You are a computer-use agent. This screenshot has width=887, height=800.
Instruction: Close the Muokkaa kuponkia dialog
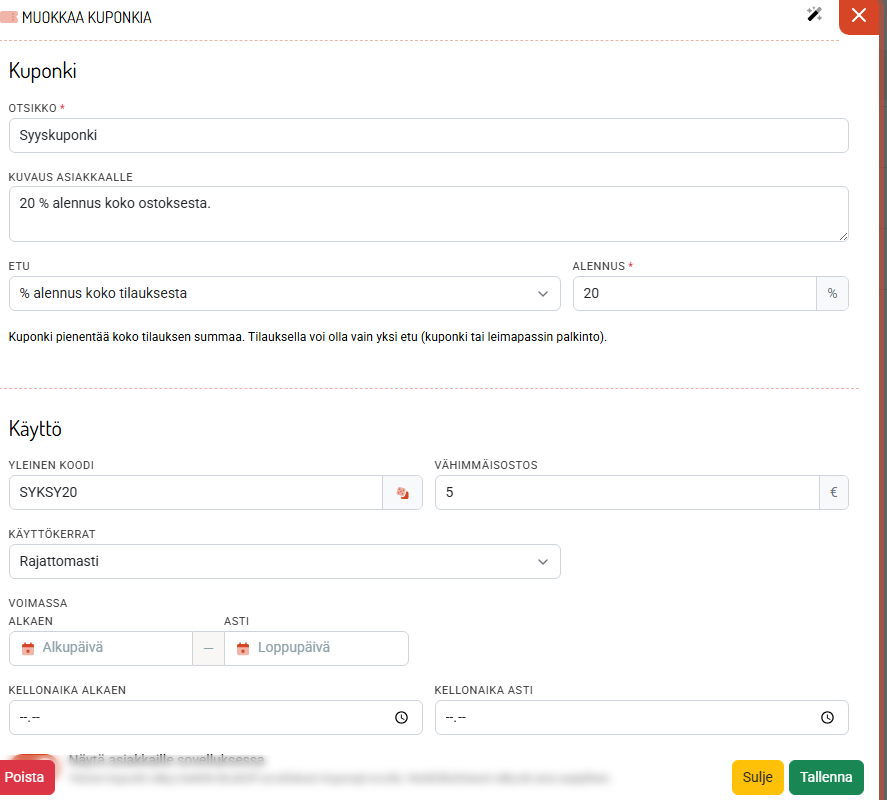pos(859,15)
